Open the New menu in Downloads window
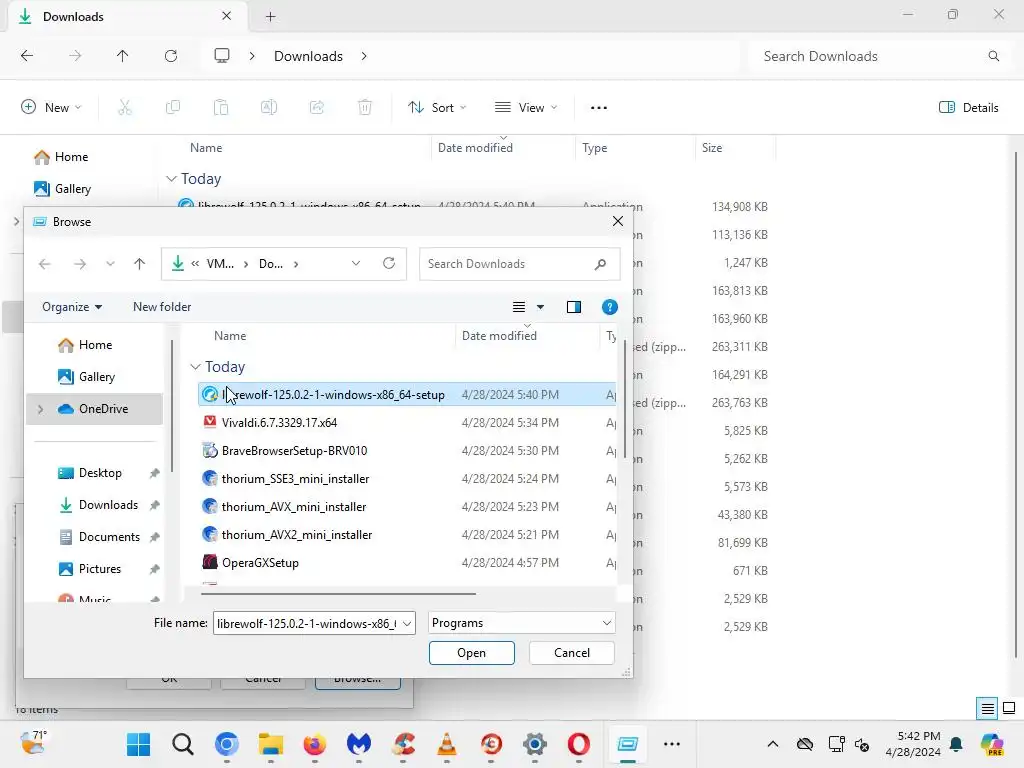This screenshot has width=1024, height=768. tap(51, 108)
